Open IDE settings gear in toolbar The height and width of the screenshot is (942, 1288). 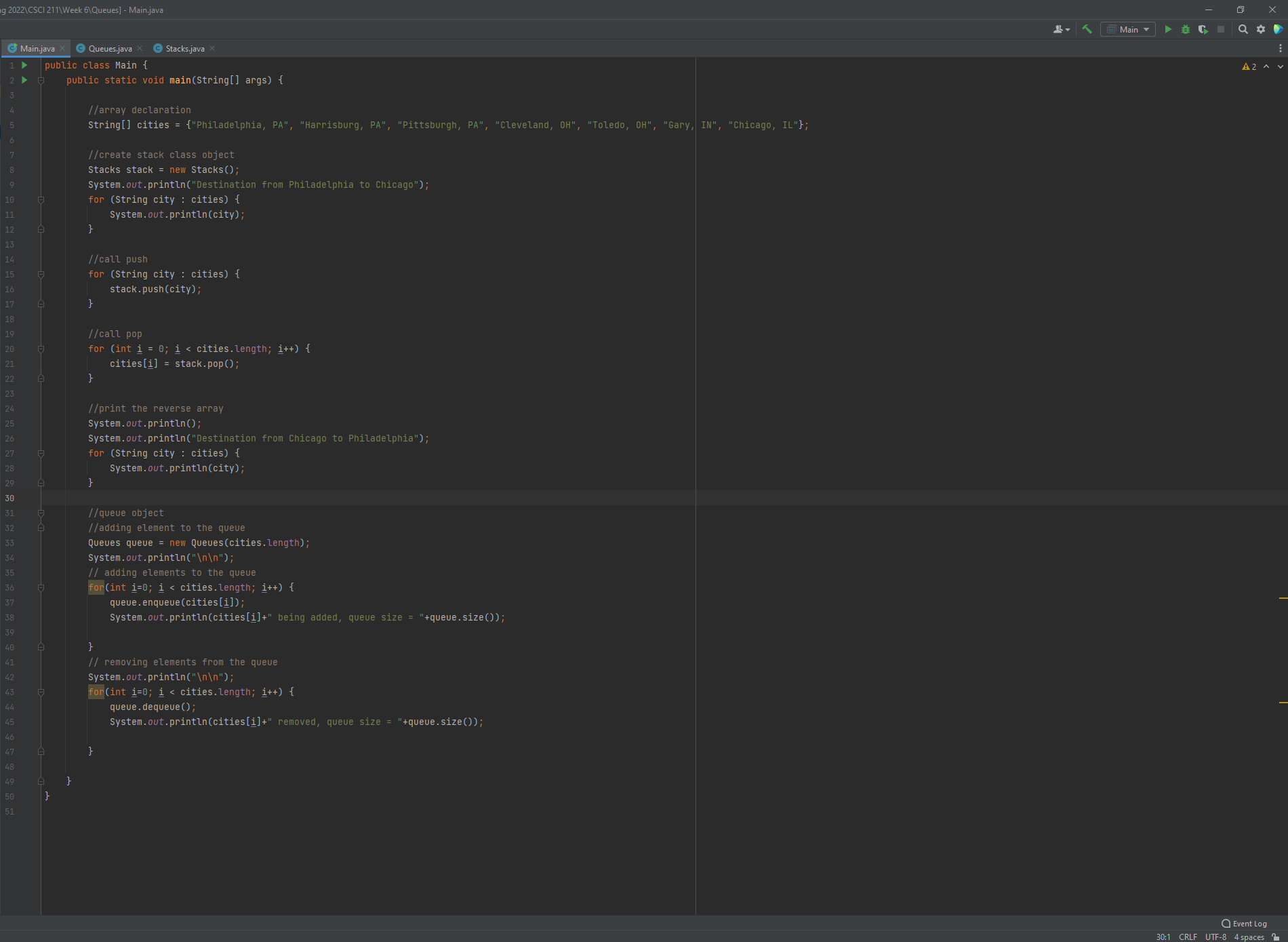coord(1261,29)
